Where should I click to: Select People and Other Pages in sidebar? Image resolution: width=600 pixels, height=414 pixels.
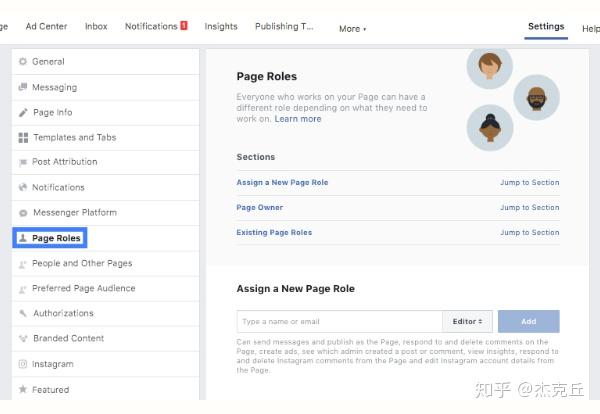point(105,263)
